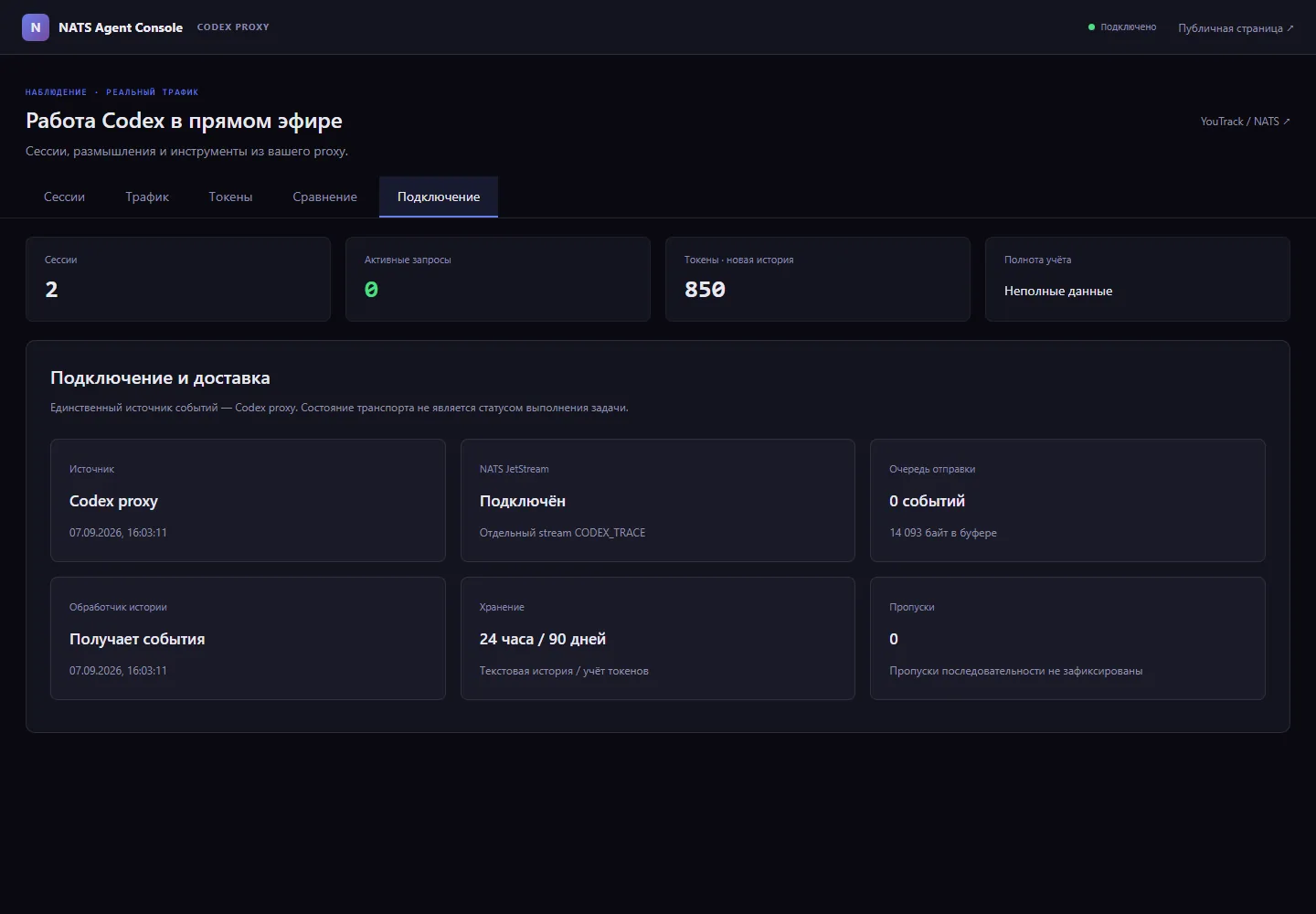This screenshot has height=914, width=1316.
Task: Click the Хранение card label
Action: (x=502, y=607)
